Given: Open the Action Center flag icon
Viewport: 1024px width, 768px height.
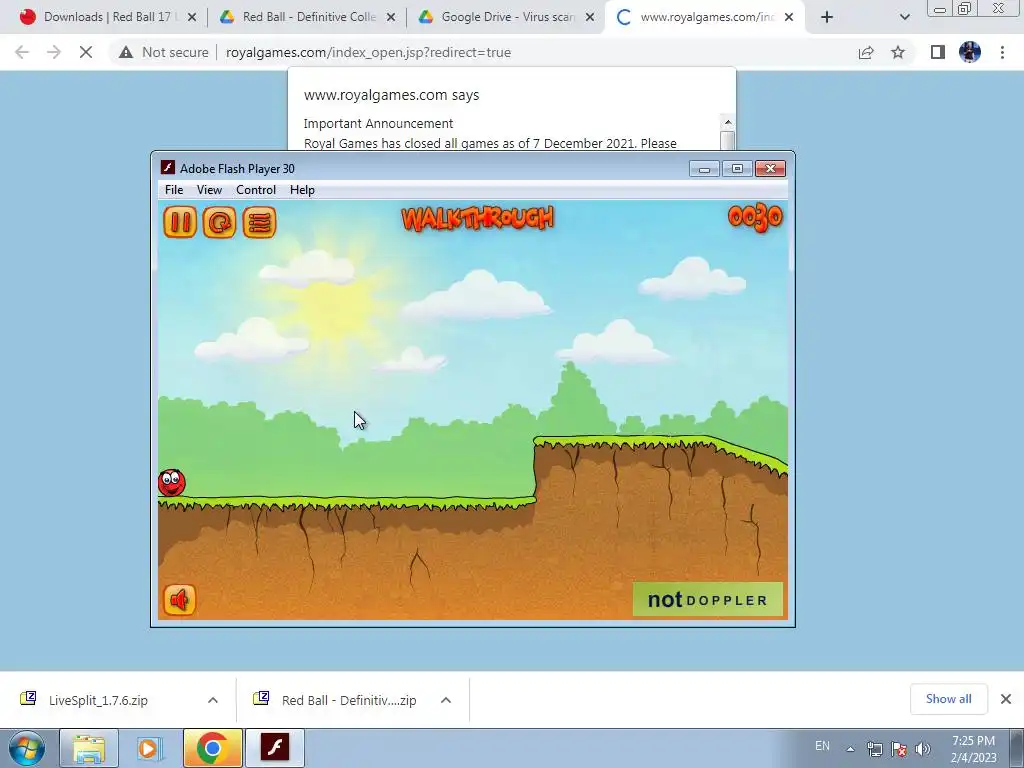Looking at the screenshot, I should tap(899, 749).
